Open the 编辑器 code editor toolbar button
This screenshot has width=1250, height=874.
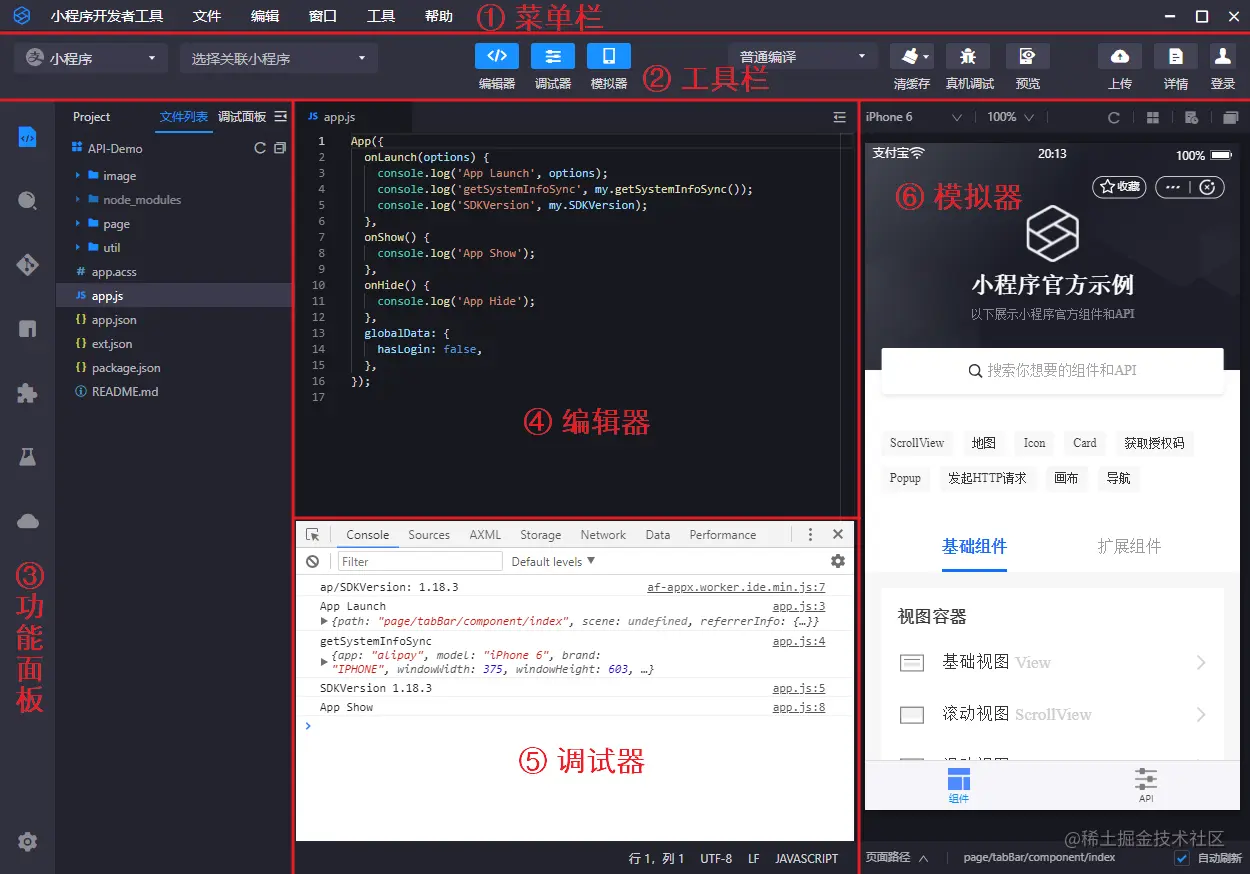click(x=496, y=56)
